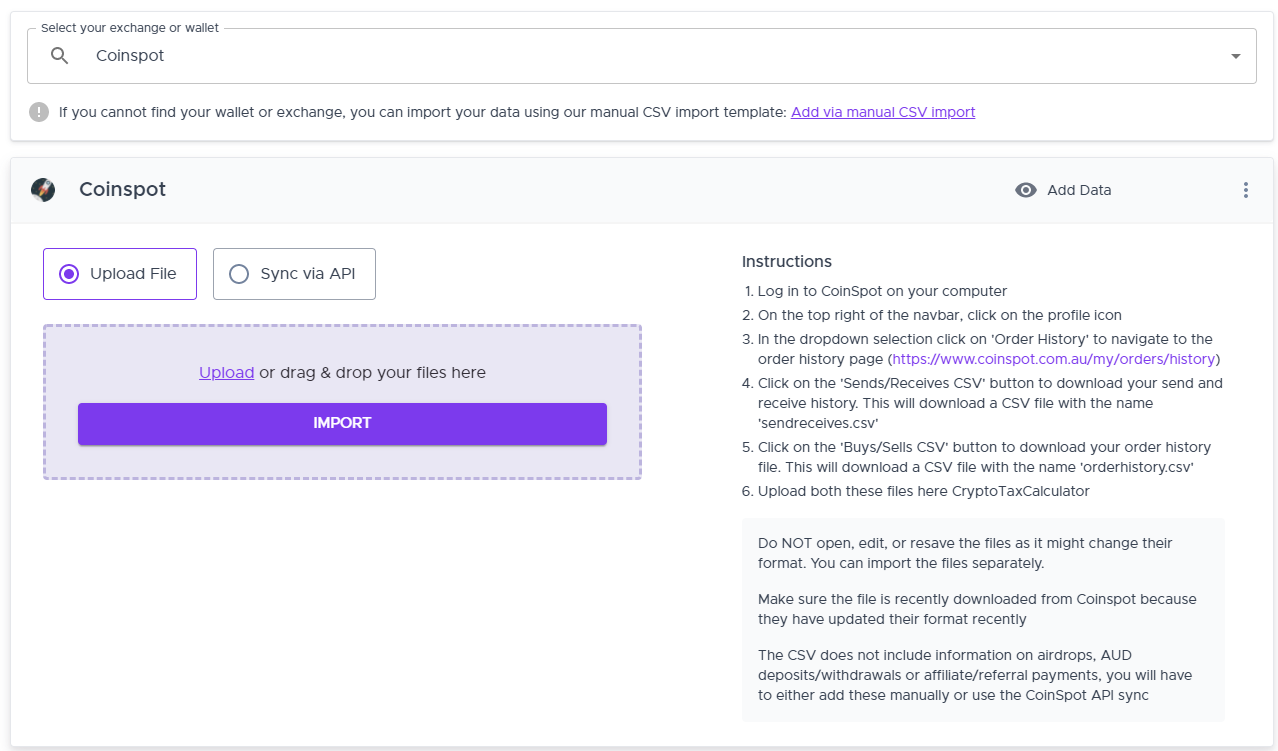Open the Add via manual CSV import link

click(882, 111)
